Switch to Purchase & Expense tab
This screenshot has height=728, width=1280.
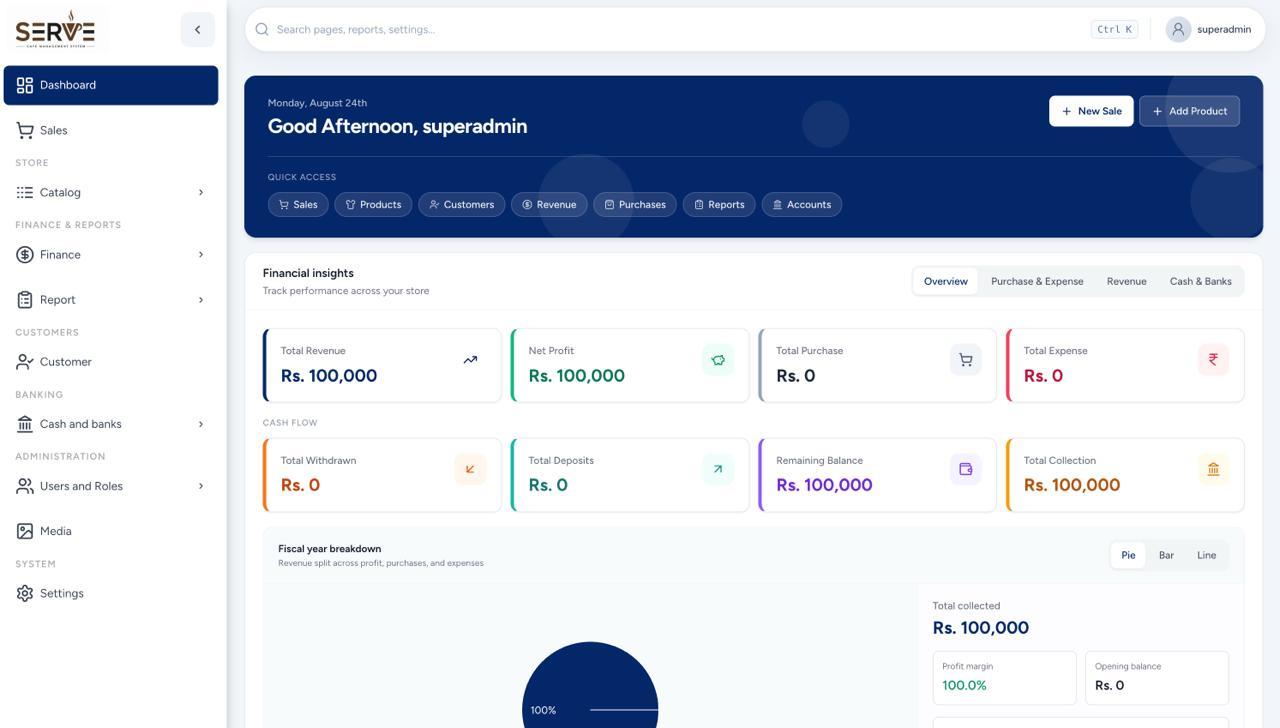point(1037,281)
